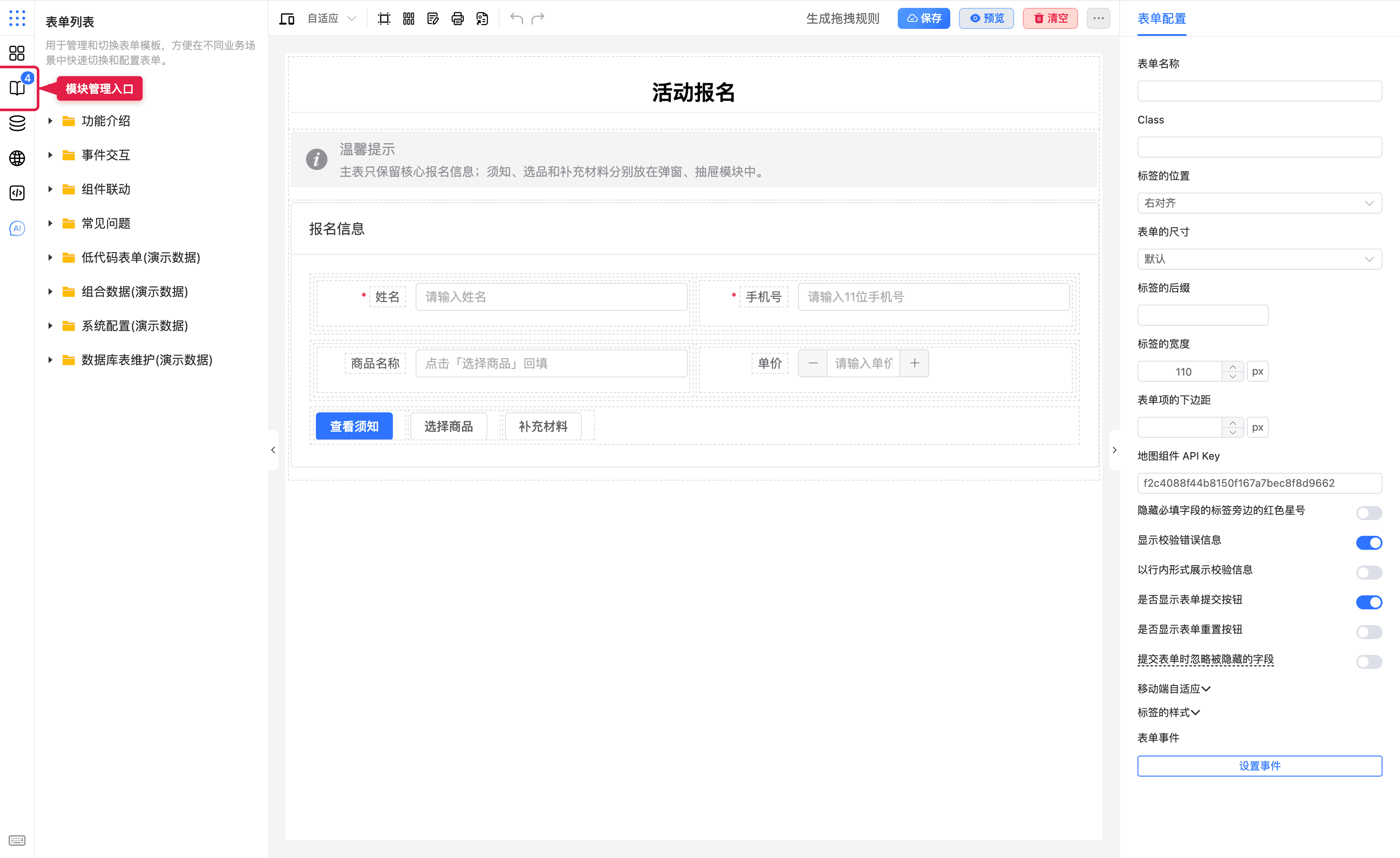This screenshot has width=1400, height=858.
Task: Click the 请输入11位手机号 input field
Action: tap(934, 297)
